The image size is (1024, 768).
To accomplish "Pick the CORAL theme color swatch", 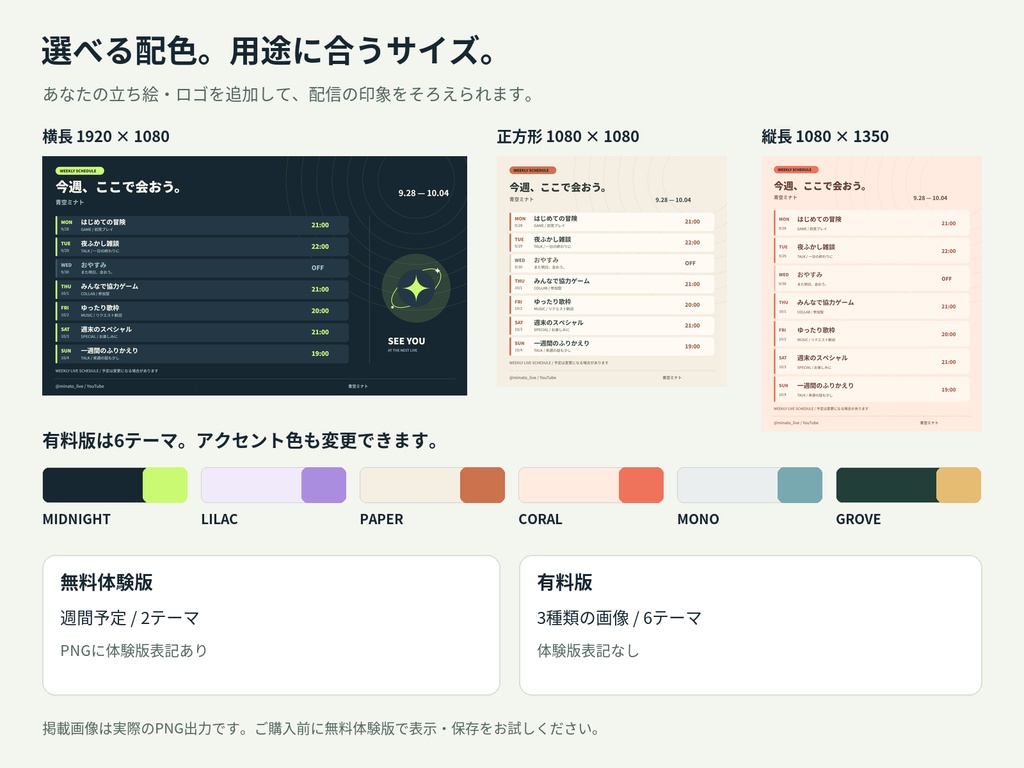I will [591, 485].
